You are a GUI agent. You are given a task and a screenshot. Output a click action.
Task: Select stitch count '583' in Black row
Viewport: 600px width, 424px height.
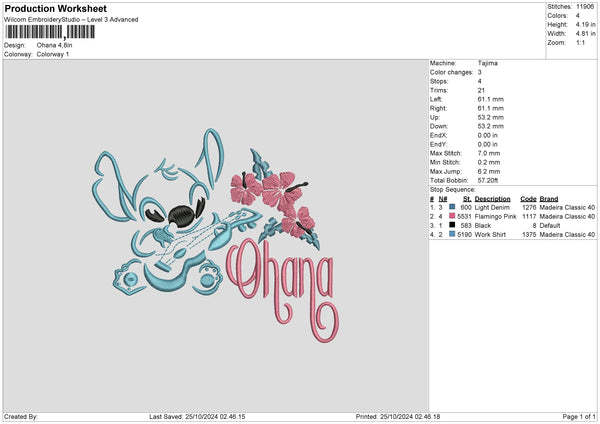coord(466,226)
